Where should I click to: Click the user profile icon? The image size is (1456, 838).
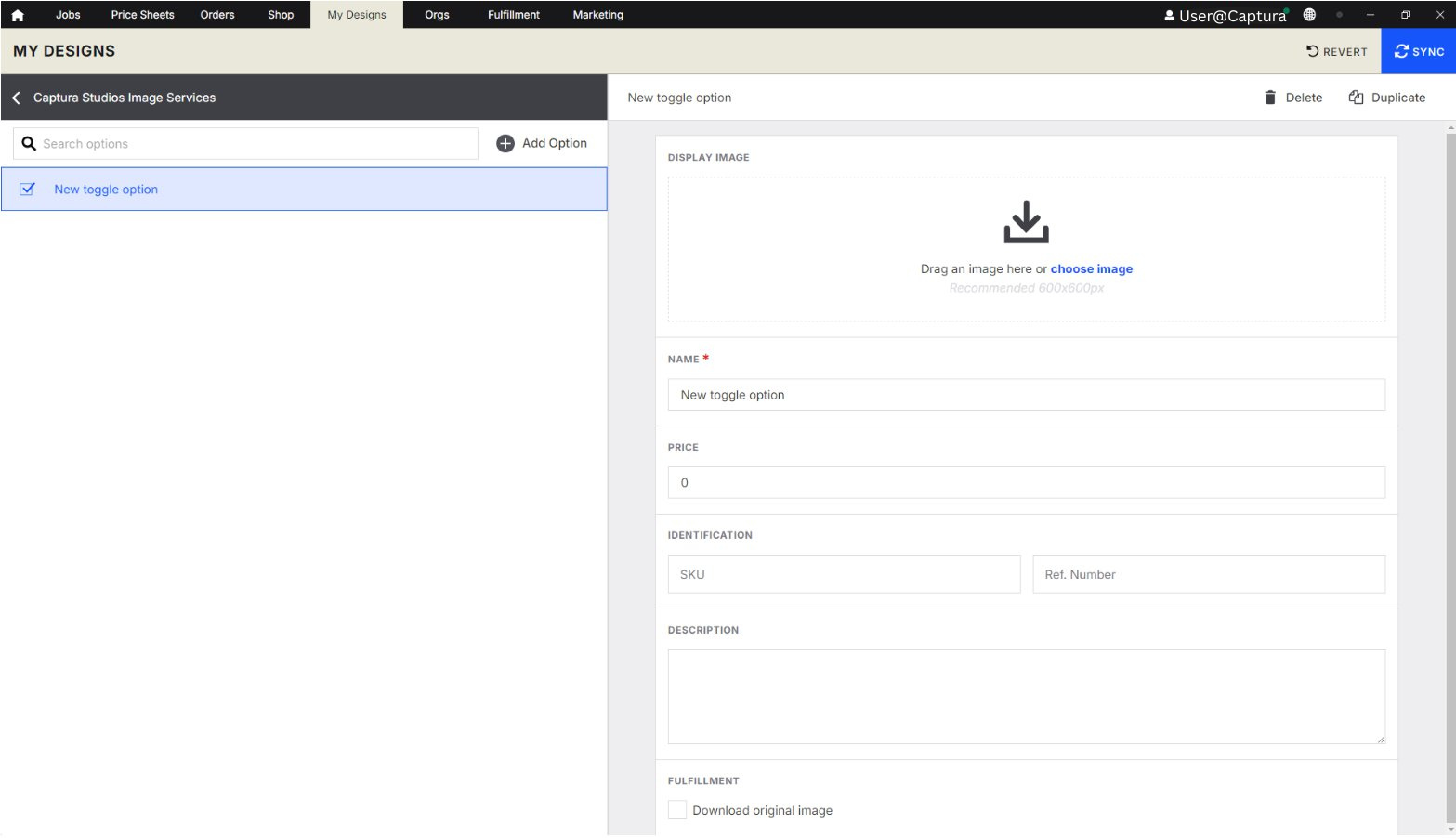[1169, 15]
